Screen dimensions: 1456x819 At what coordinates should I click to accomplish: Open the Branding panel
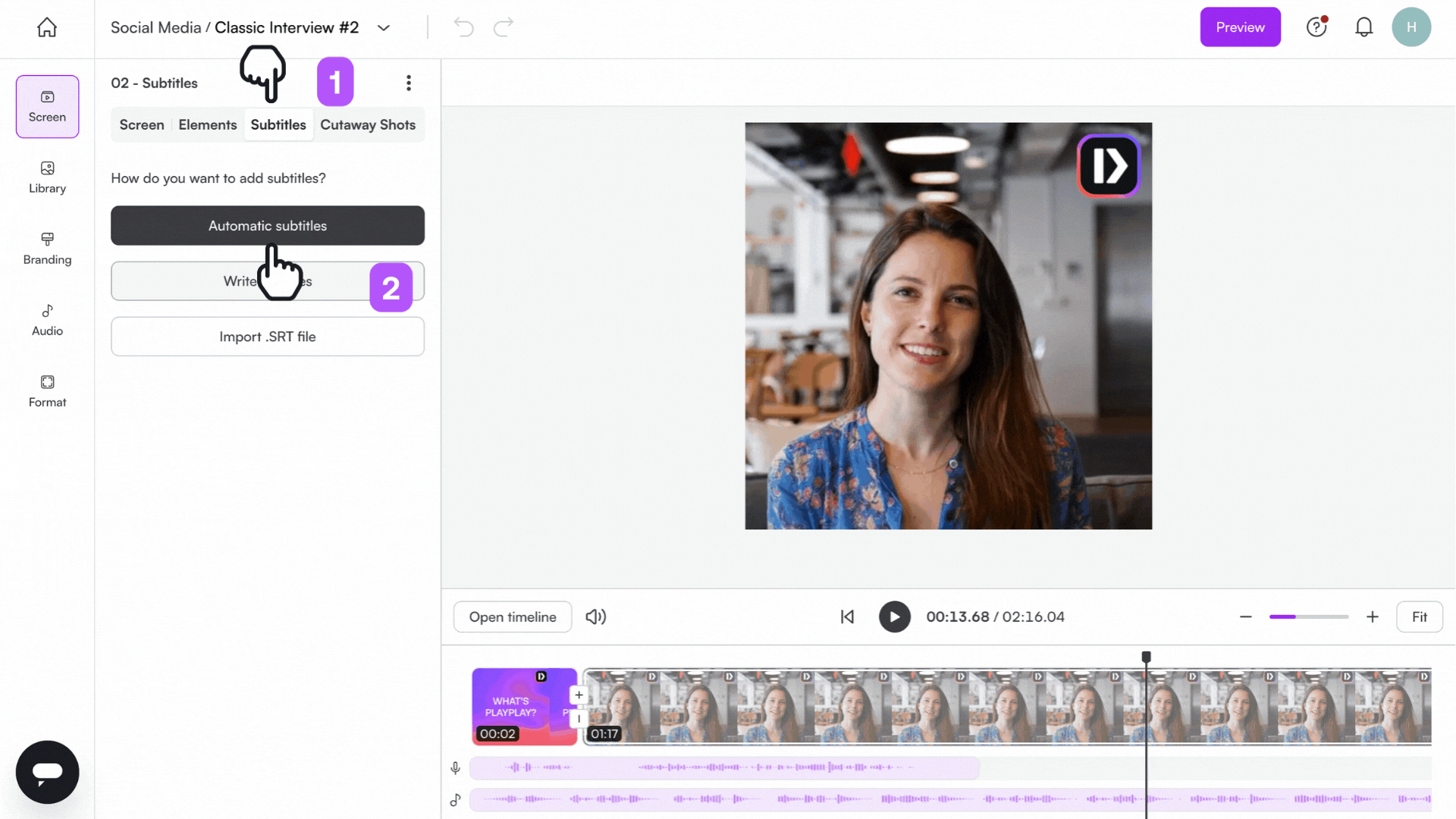click(46, 247)
